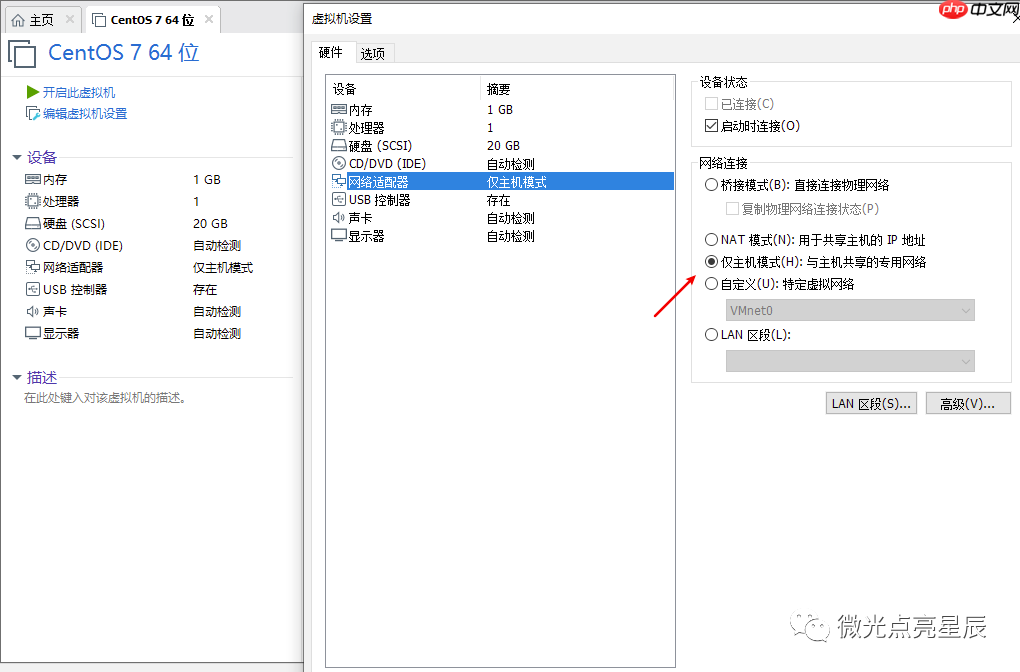Select LAN 区段(L) radio button
Viewport: 1020px width, 672px height.
click(x=711, y=334)
